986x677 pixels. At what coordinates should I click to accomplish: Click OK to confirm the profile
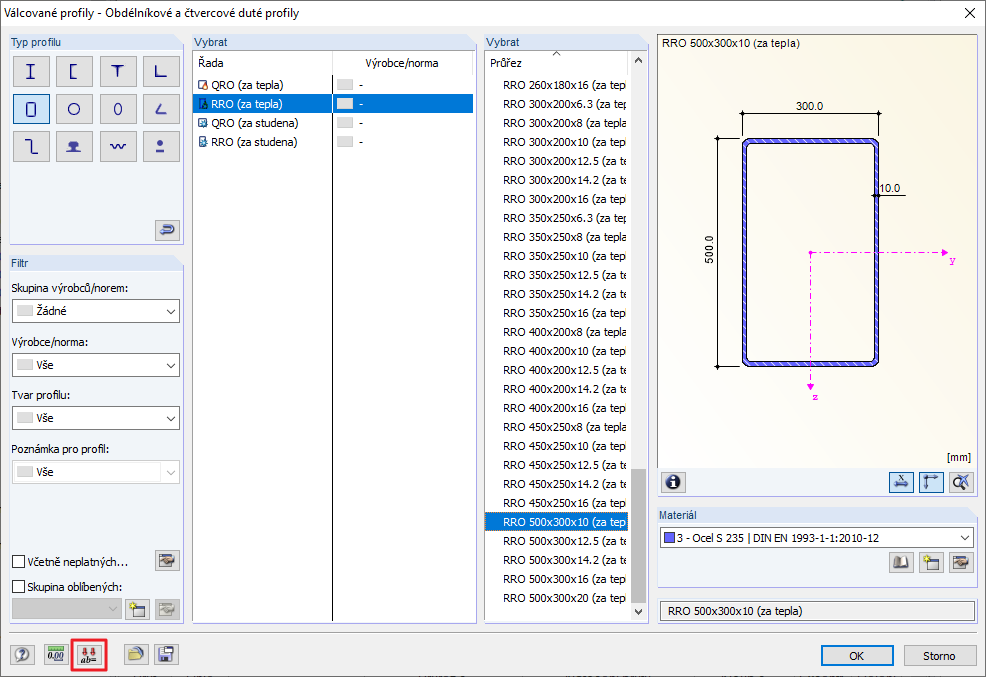(x=857, y=656)
